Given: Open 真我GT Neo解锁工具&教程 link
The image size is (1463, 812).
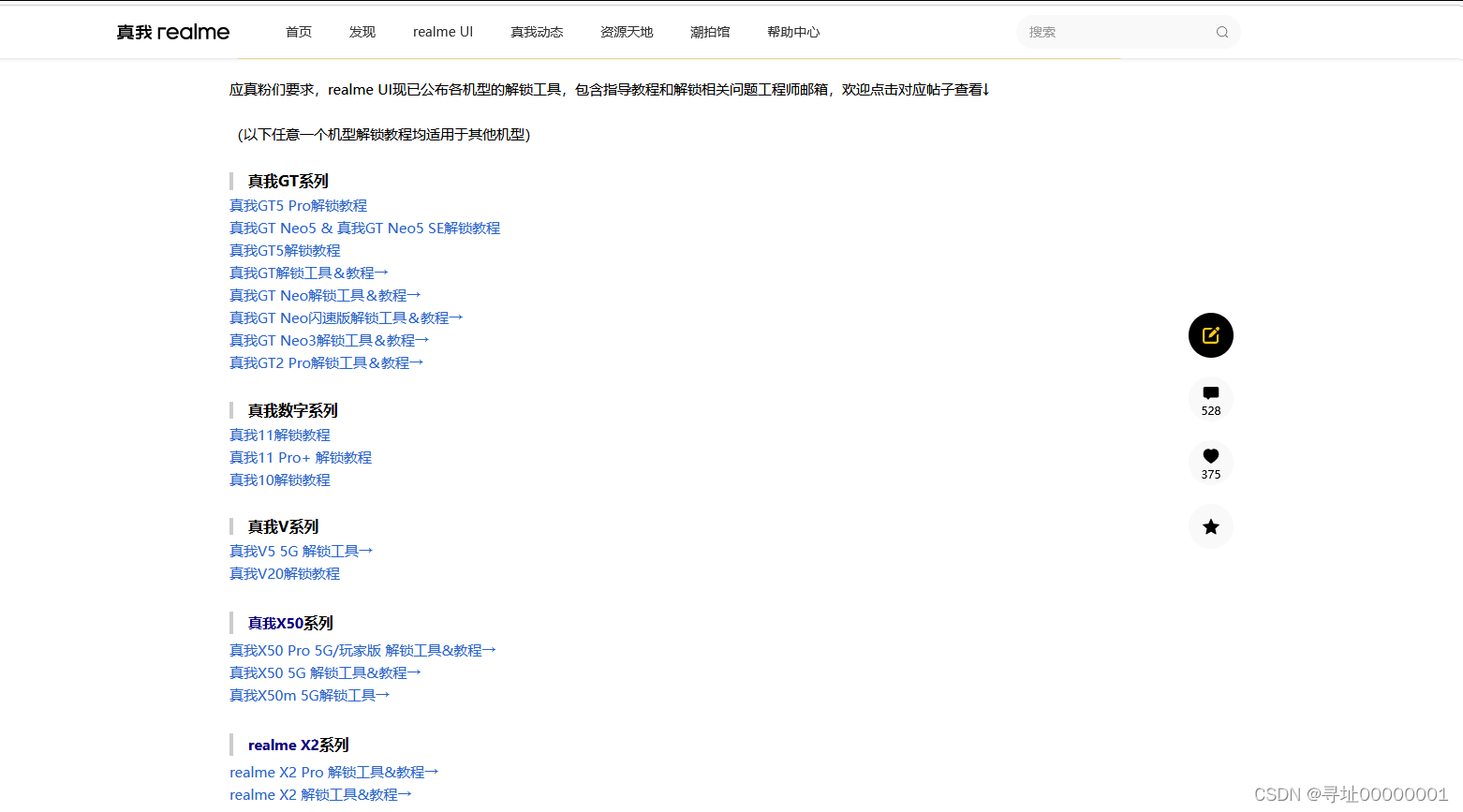Looking at the screenshot, I should click(x=325, y=296).
